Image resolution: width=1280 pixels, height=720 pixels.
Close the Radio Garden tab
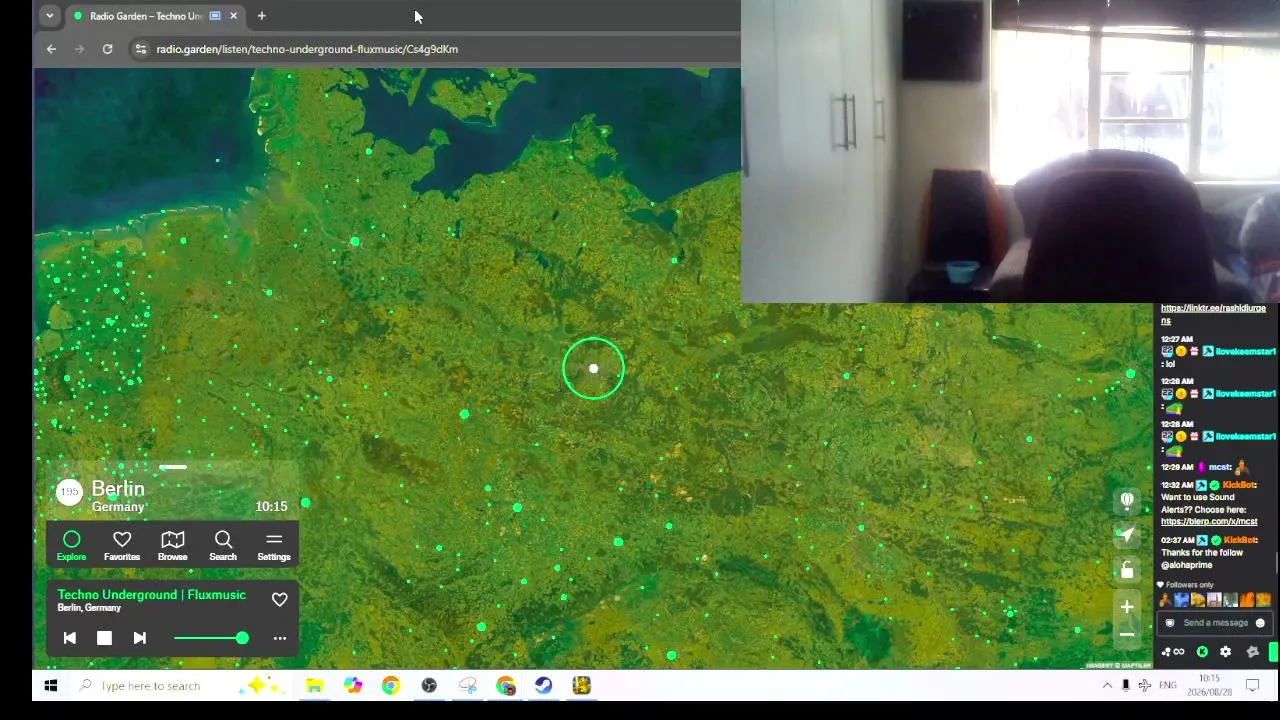point(234,16)
